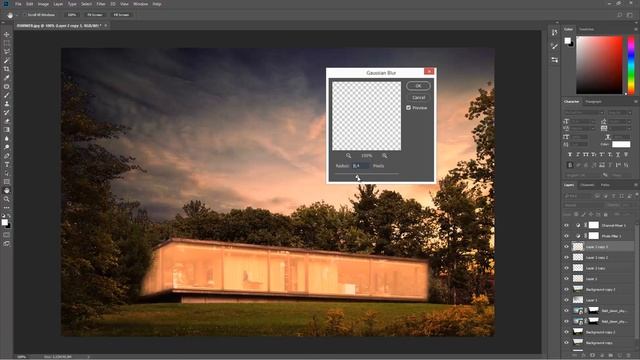Open the Window menu
640x360 pixels.
[x=140, y=4]
